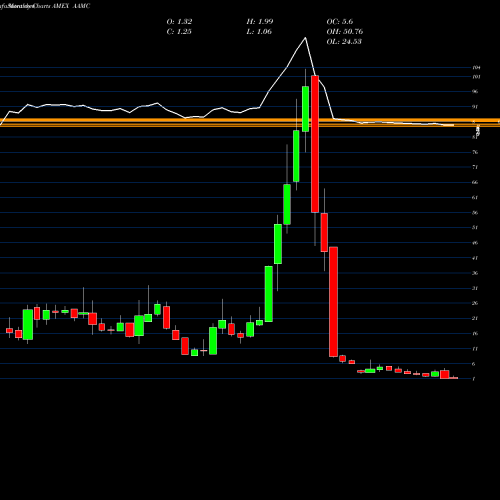500x500 pixels.
Task: Click the 71 price axis label
Action: click(x=475, y=167)
